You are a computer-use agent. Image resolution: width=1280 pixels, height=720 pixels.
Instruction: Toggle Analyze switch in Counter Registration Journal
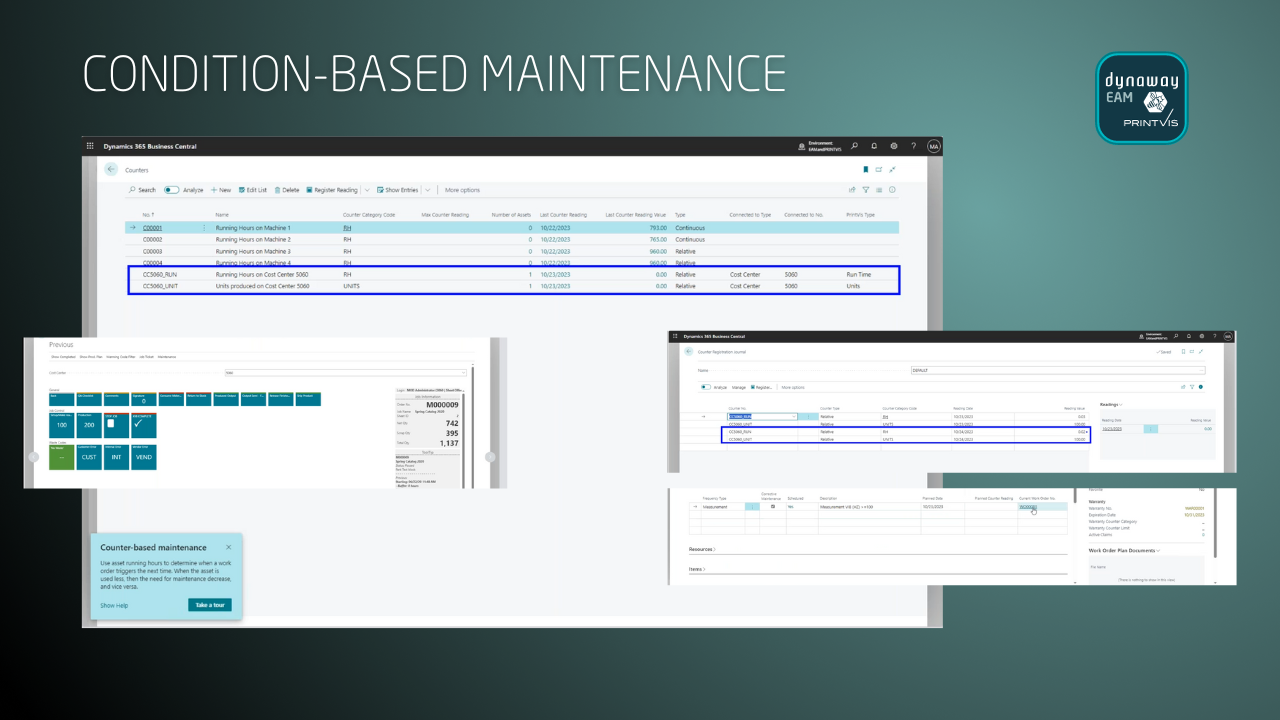tap(706, 386)
